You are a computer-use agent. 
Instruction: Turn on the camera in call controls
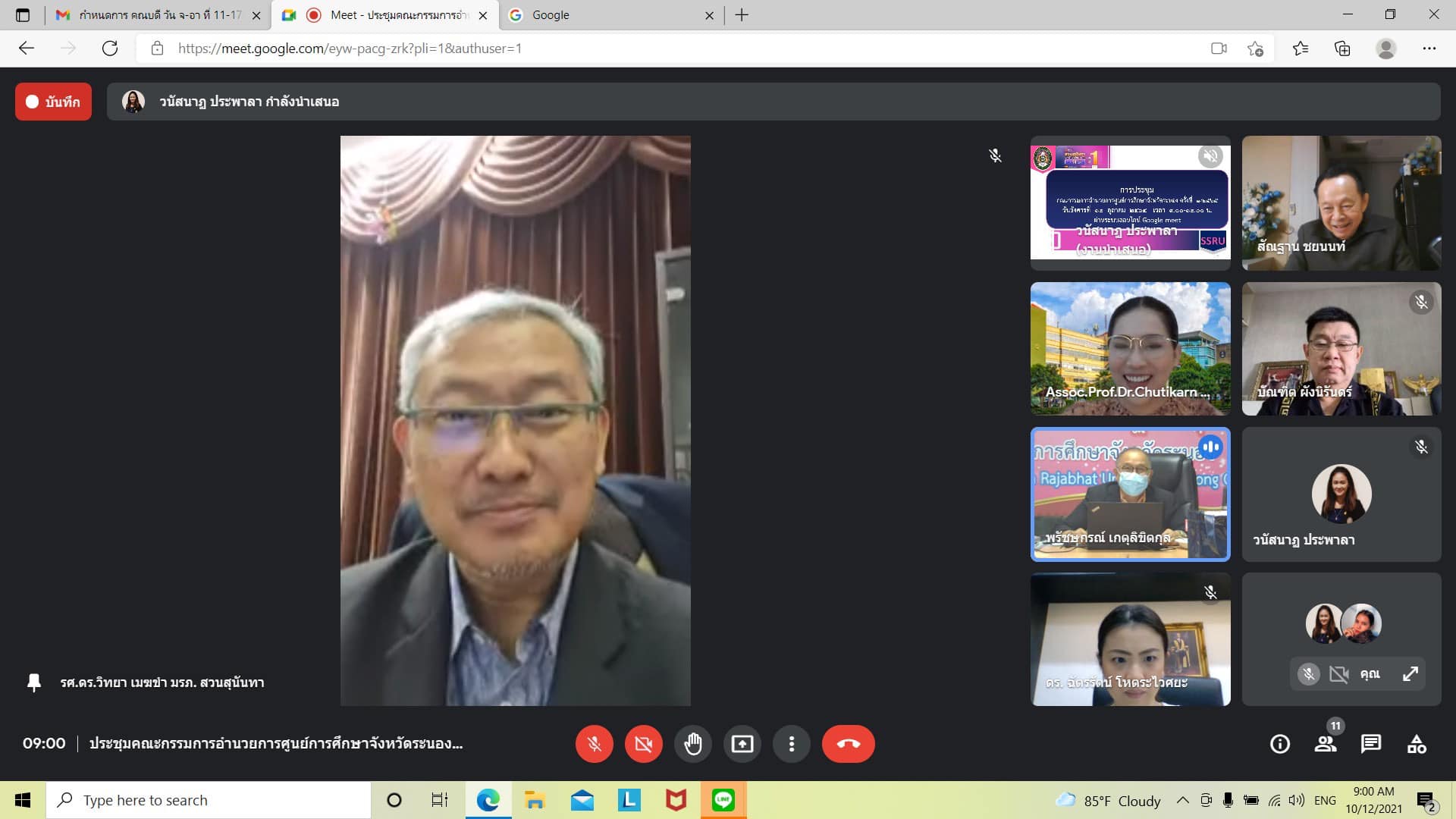[x=643, y=744]
